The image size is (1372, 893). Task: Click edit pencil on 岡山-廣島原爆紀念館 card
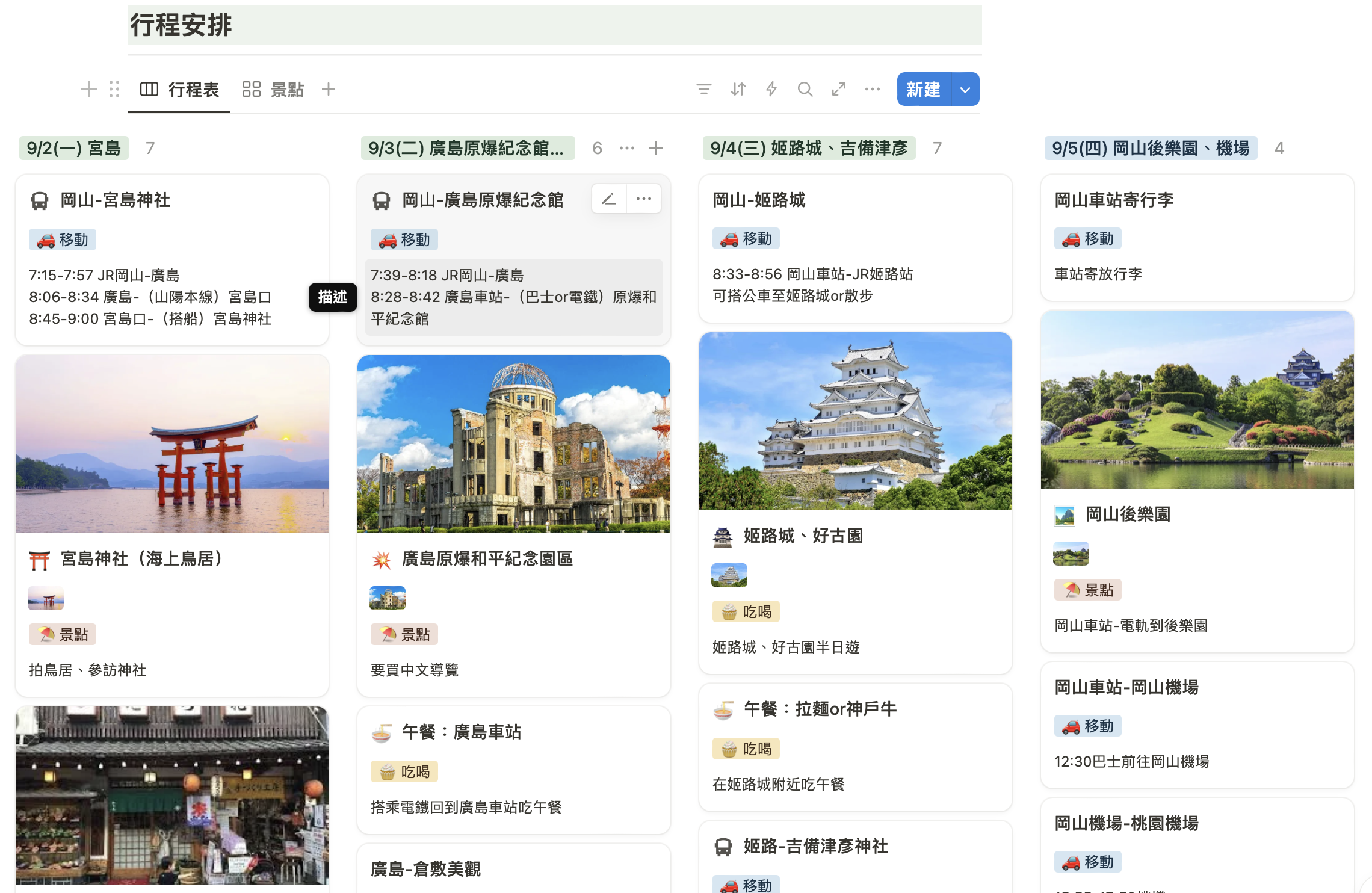609,199
